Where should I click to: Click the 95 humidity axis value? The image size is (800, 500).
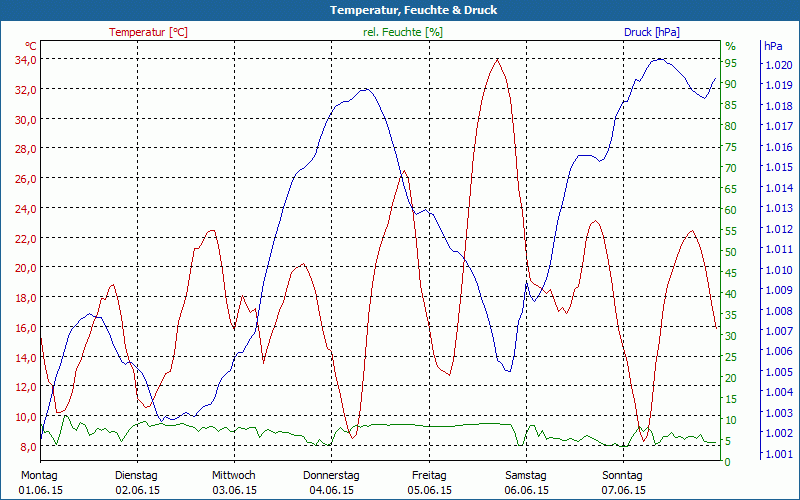point(730,63)
